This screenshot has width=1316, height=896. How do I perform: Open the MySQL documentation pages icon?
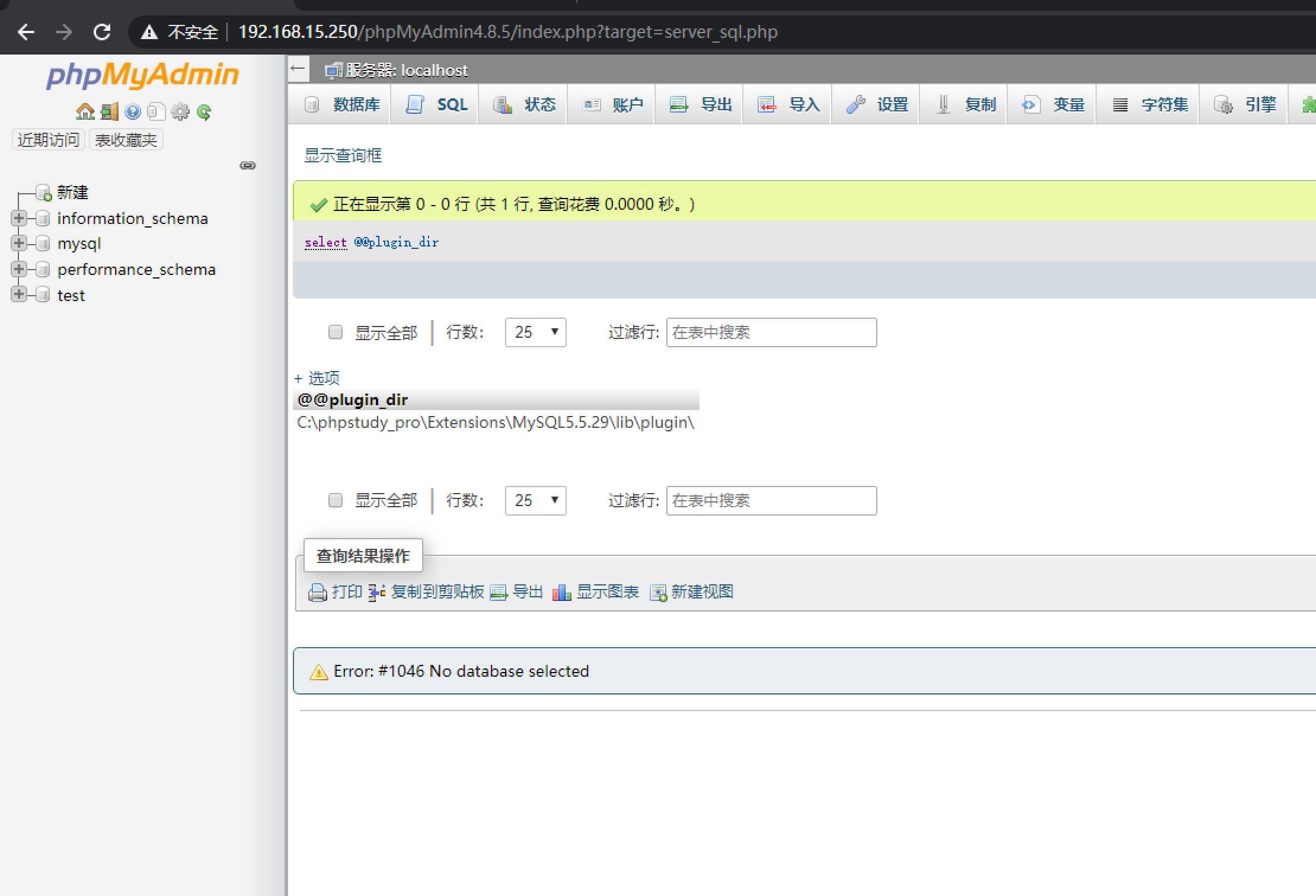coord(156,111)
